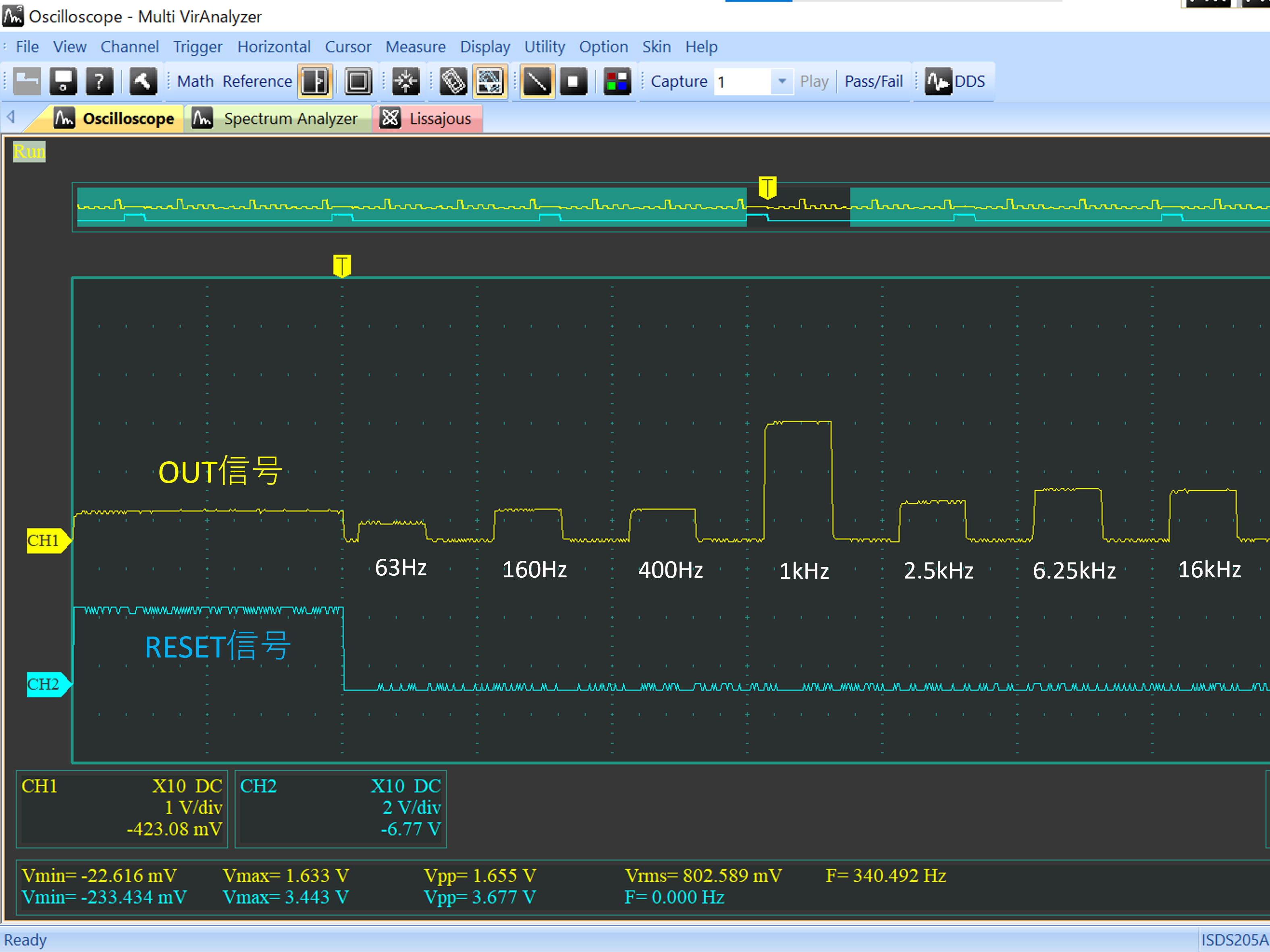Viewport: 1270px width, 952px height.
Task: Click the rotated screen layout icon
Action: pos(453,81)
